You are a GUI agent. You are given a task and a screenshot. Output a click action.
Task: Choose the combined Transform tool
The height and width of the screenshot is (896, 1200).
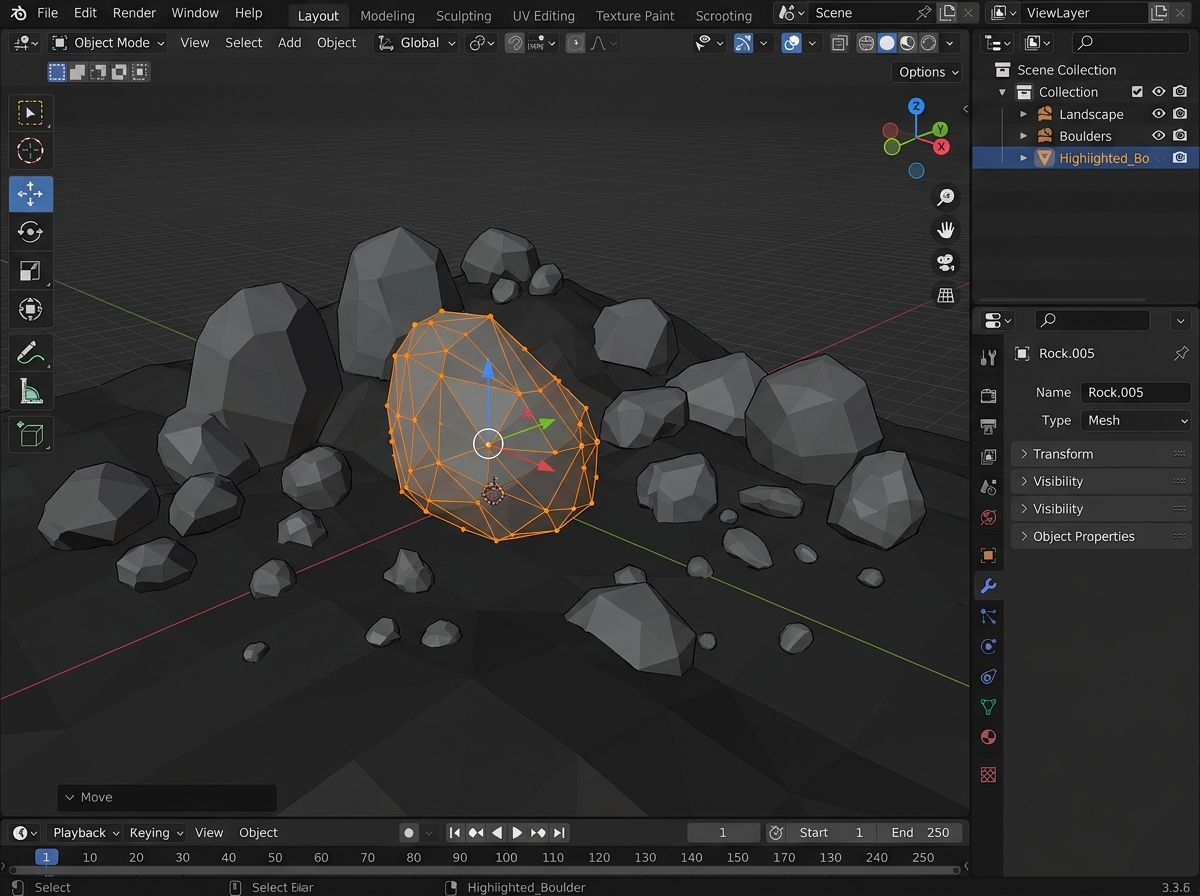coord(31,310)
